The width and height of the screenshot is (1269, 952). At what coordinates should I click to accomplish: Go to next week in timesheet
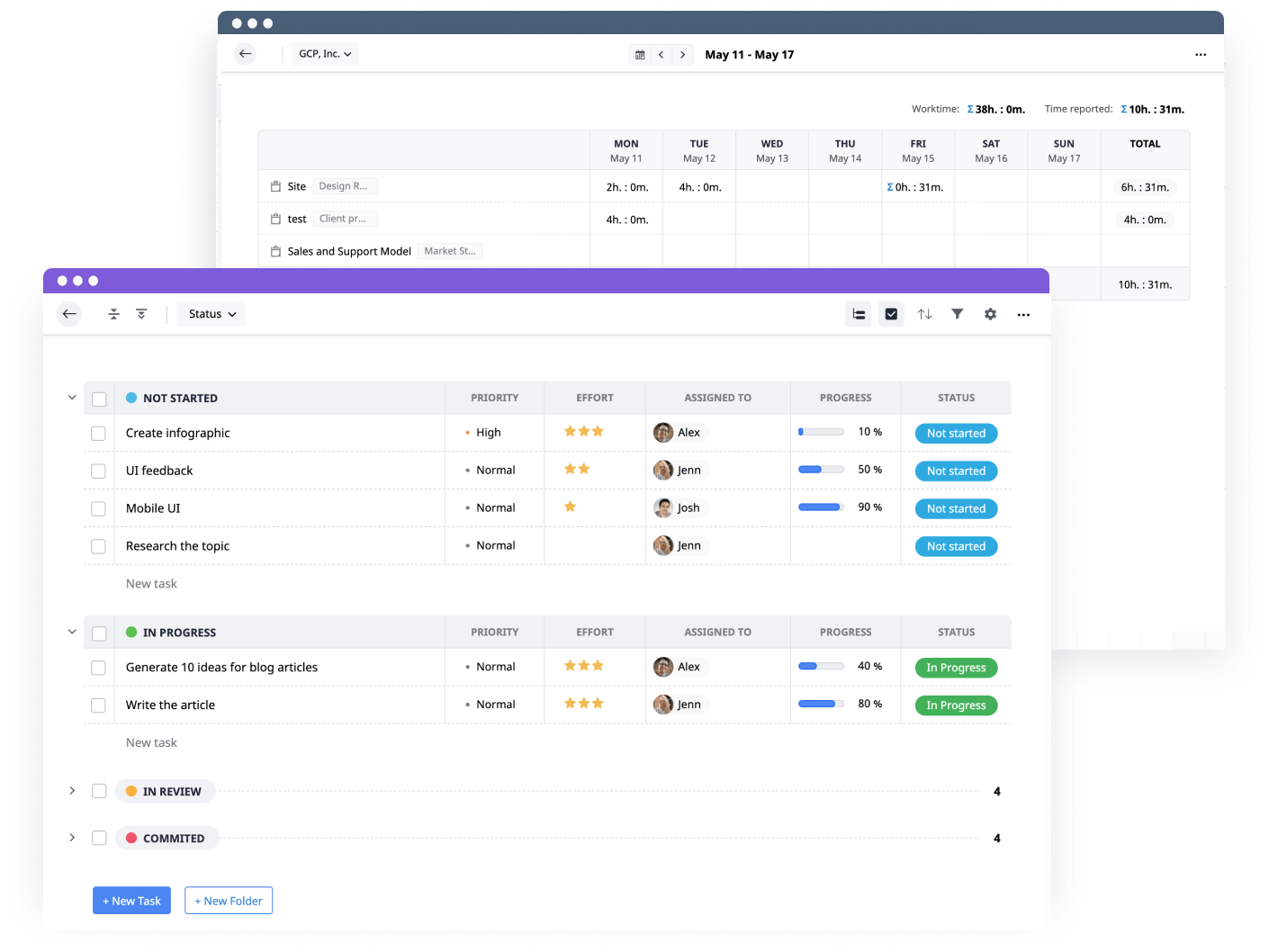(x=683, y=55)
